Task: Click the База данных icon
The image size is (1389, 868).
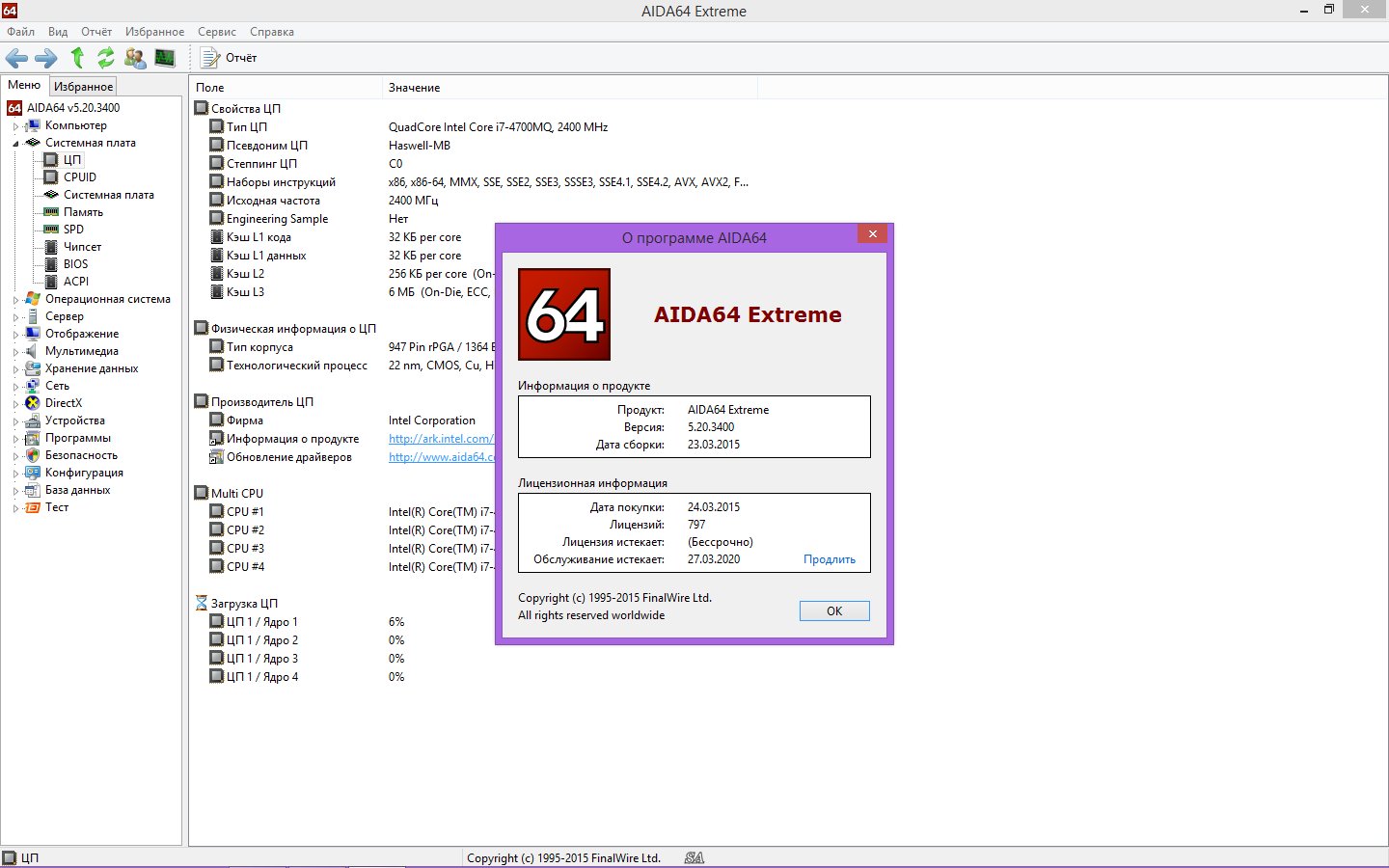Action: pos(33,490)
